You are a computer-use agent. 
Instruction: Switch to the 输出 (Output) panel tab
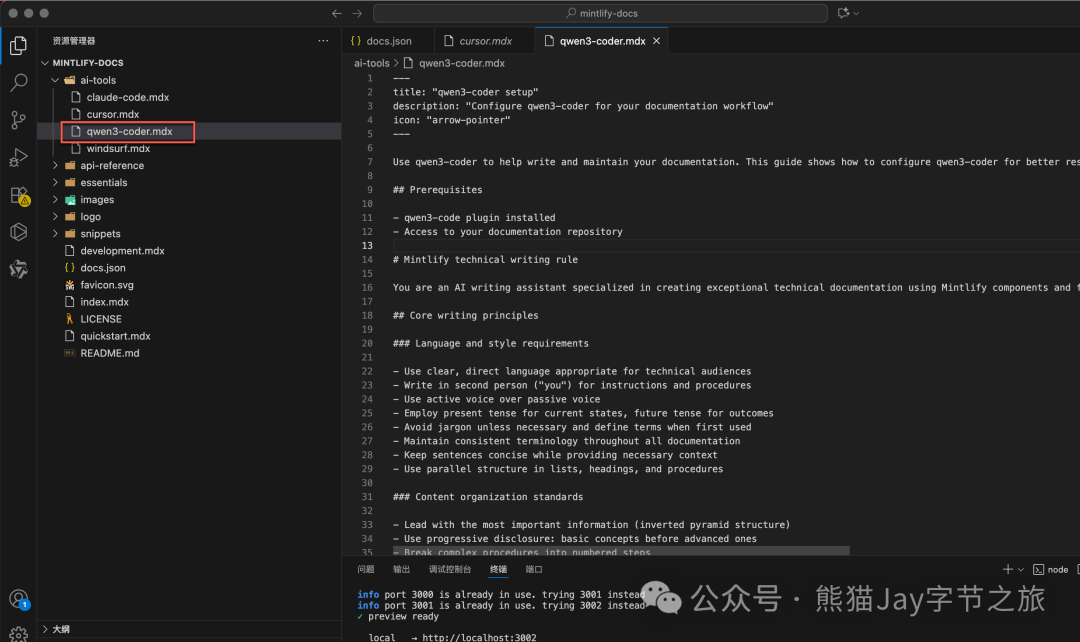401,569
